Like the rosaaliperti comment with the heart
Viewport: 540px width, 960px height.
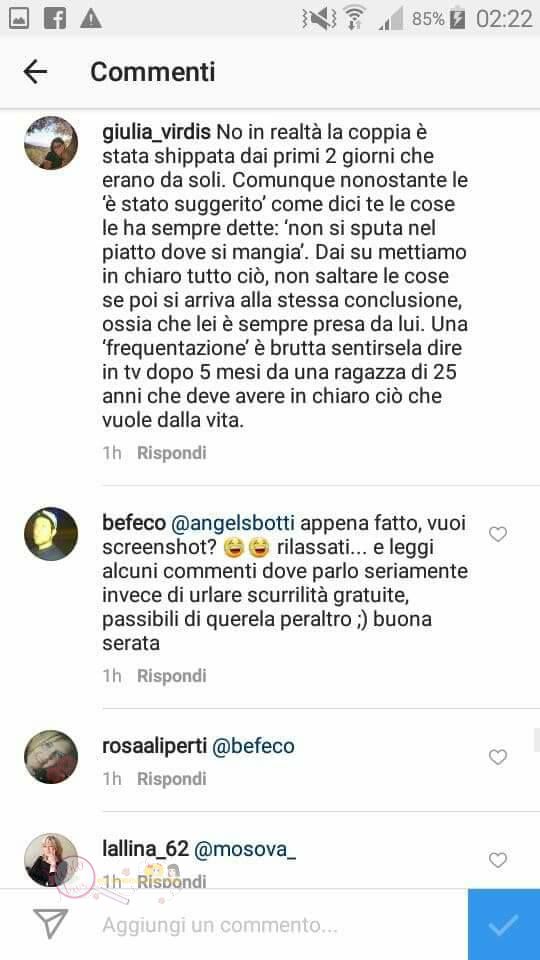[498, 757]
